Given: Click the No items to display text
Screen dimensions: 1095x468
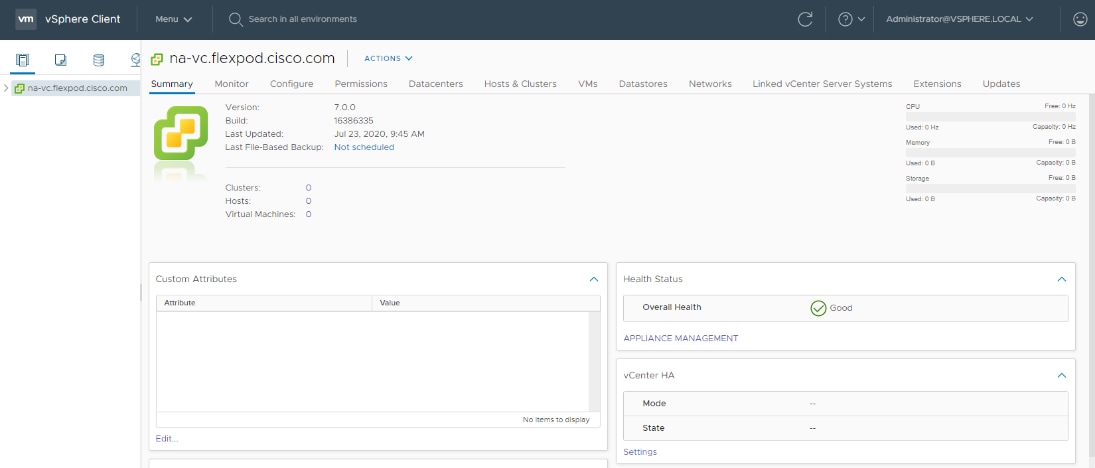Looking at the screenshot, I should tap(556, 420).
